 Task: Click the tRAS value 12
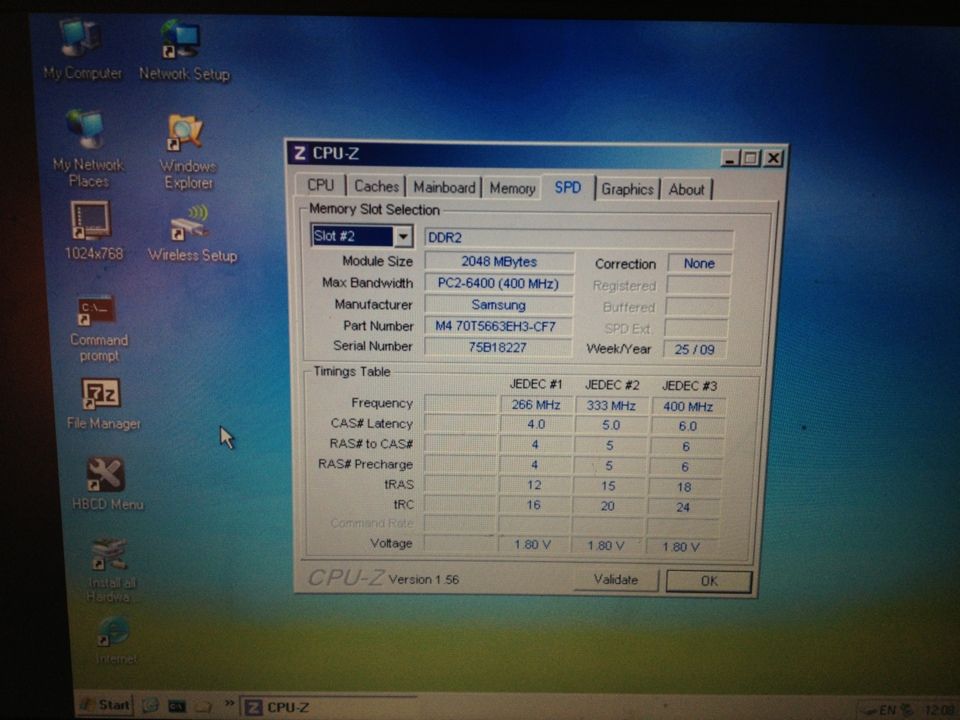point(534,485)
